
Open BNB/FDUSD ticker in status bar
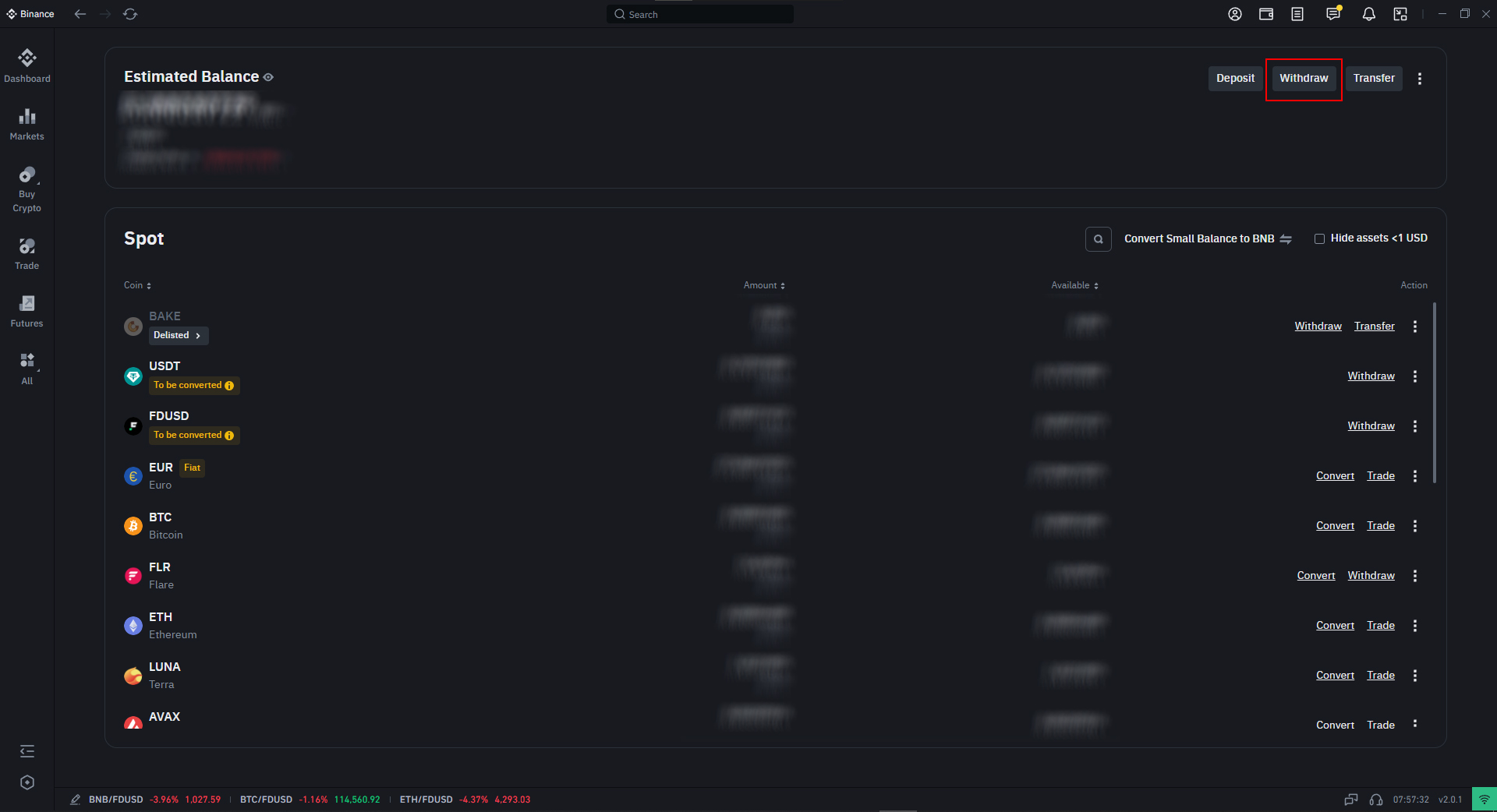155,800
